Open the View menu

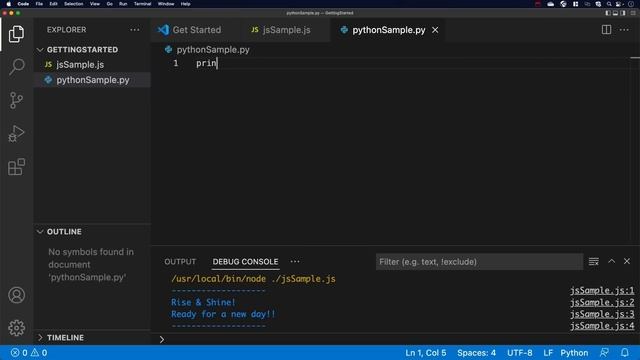click(95, 4)
